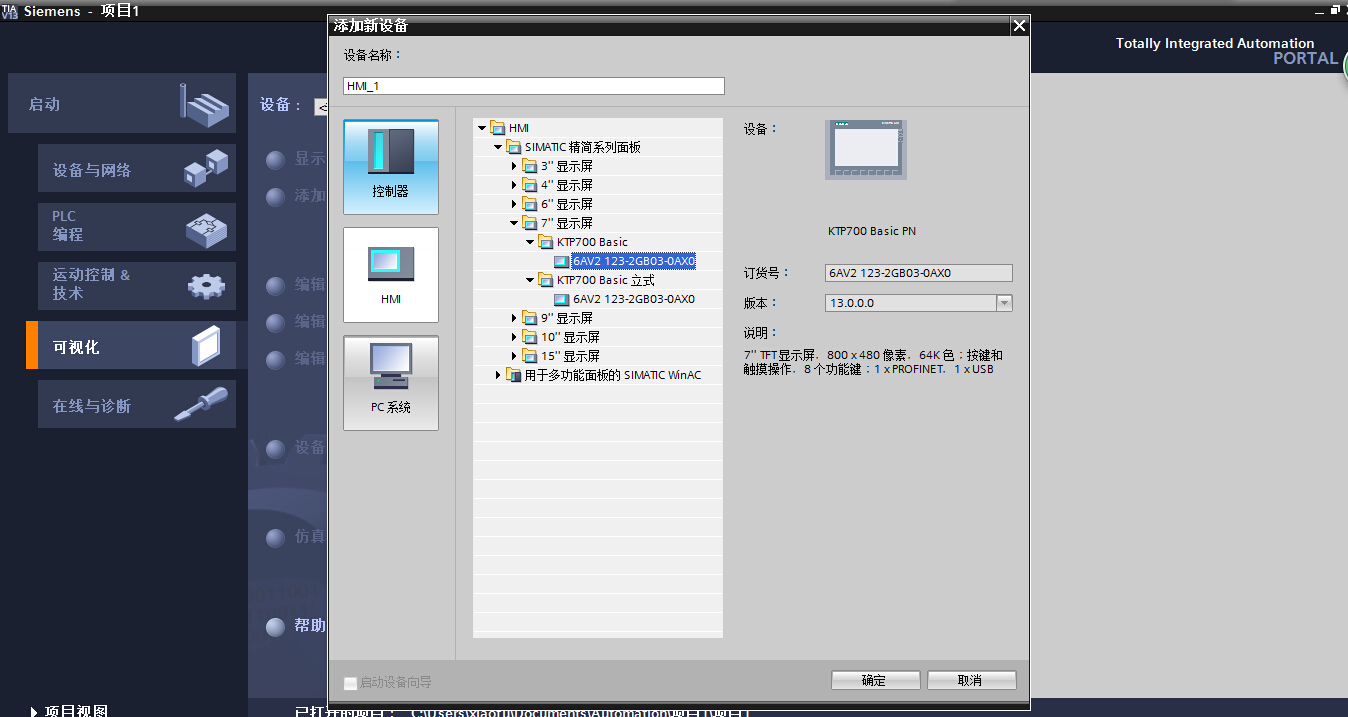Open the 运动控制 & 技术 portal section
The image size is (1348, 717).
coord(137,286)
